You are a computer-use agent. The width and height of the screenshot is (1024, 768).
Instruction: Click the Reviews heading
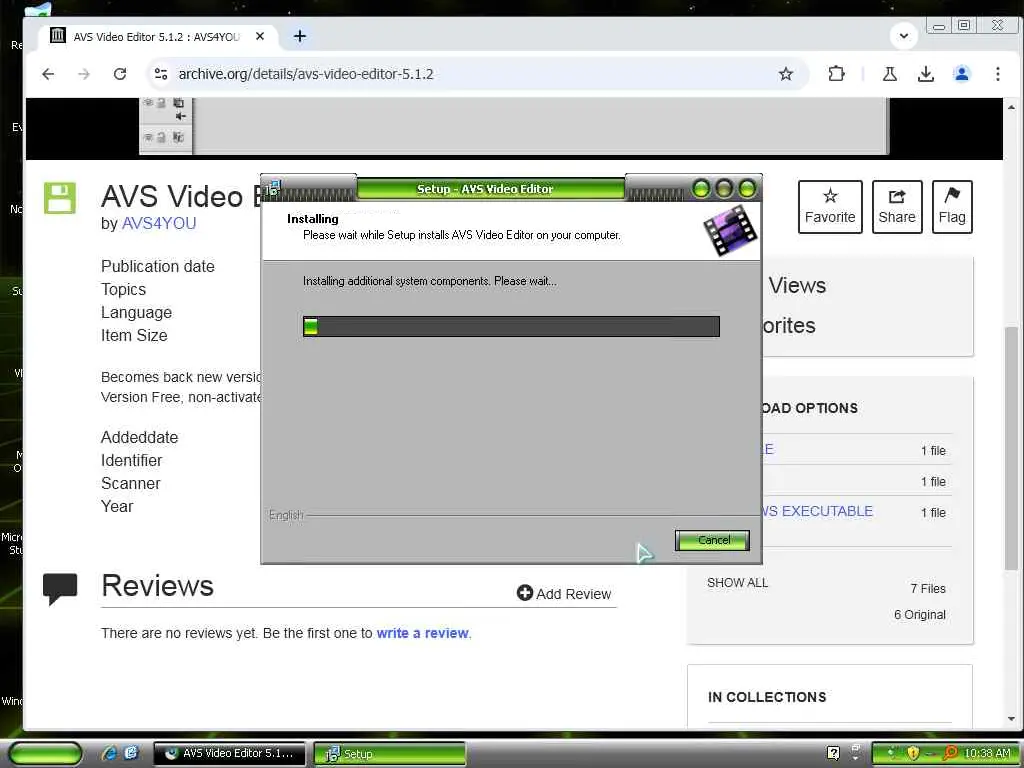coord(157,585)
